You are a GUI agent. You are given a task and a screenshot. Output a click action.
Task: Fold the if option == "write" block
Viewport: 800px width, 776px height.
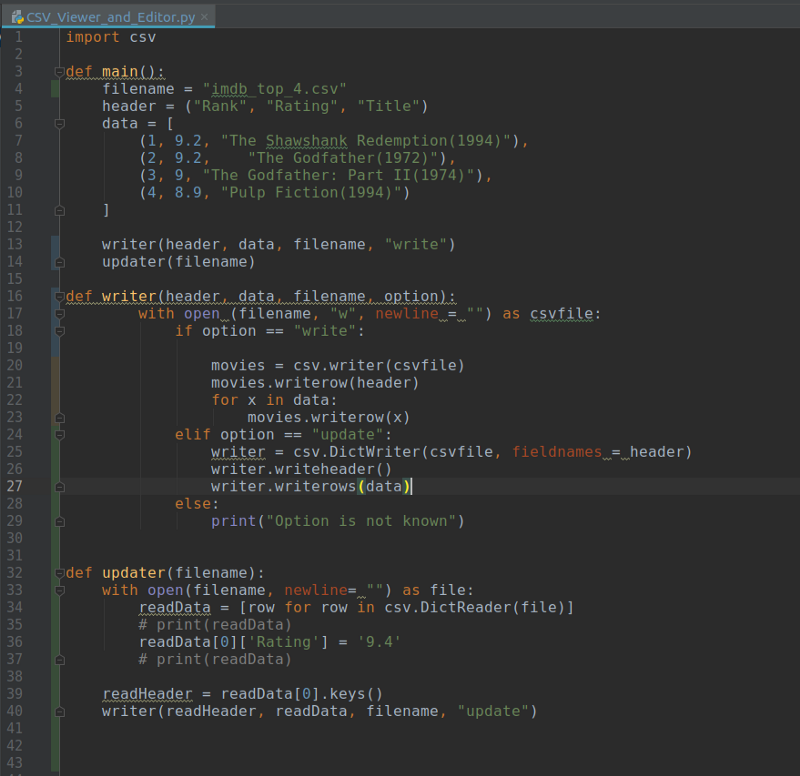tap(60, 331)
